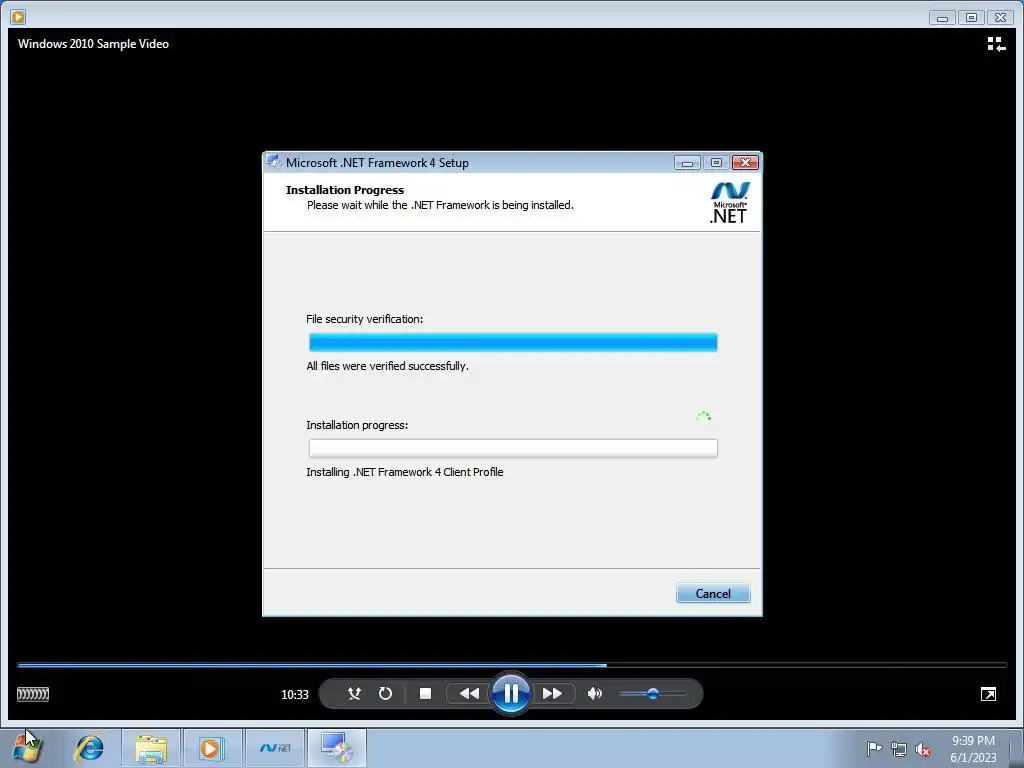Maximize the .NET Framework 4 Setup dialog
Image resolution: width=1024 pixels, height=768 pixels.
click(x=716, y=162)
